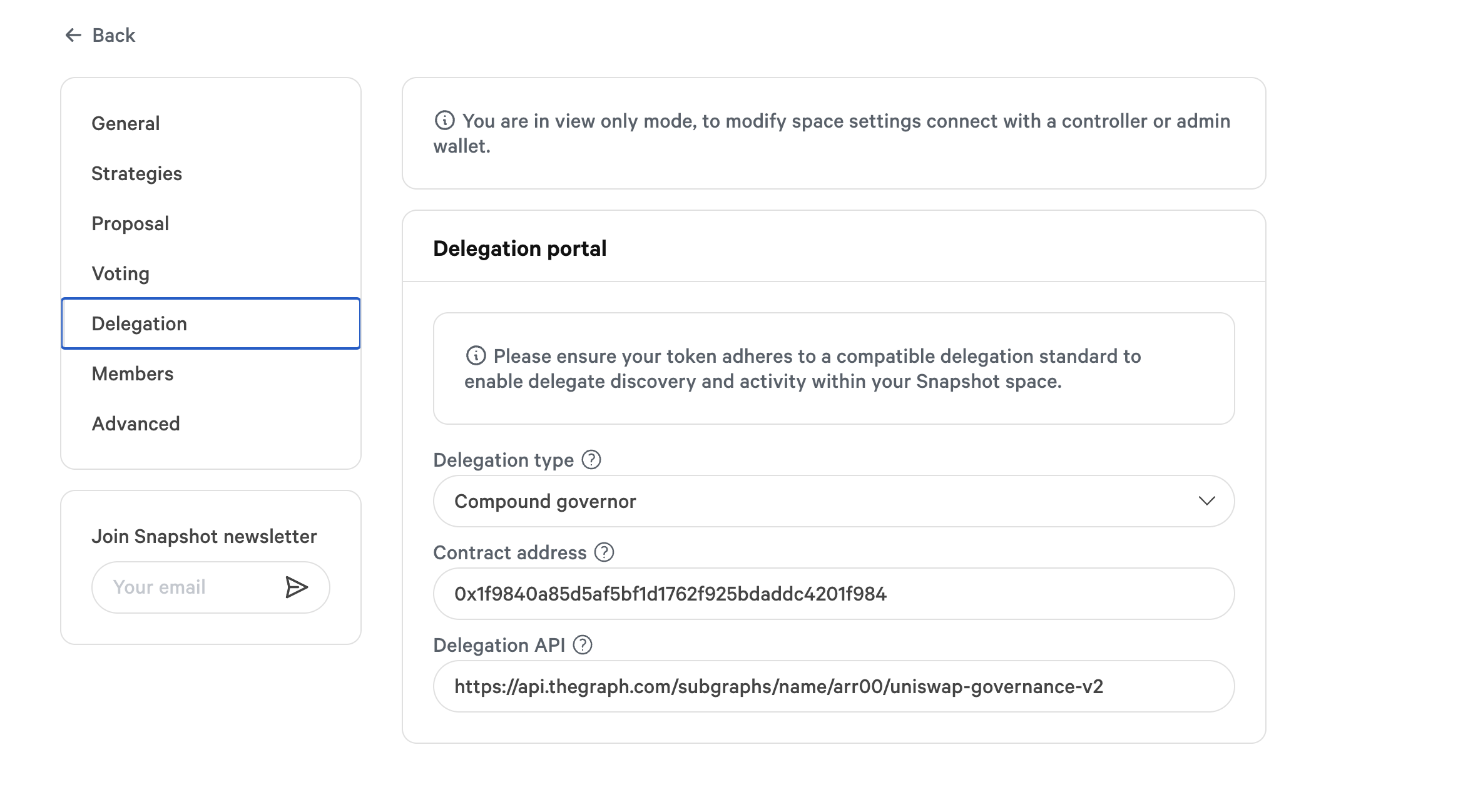Click the Delegation API URL field

(832, 686)
